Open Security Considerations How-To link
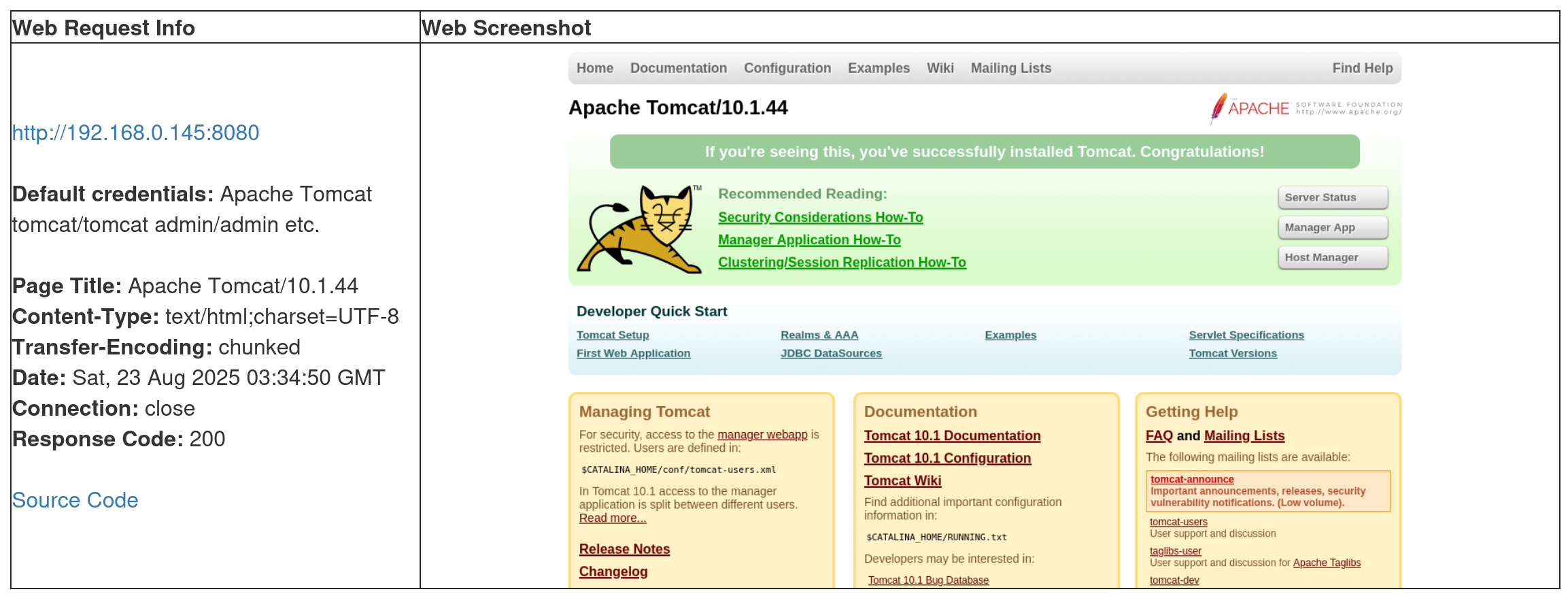Screen dimensions: 1568x596 click(x=821, y=217)
